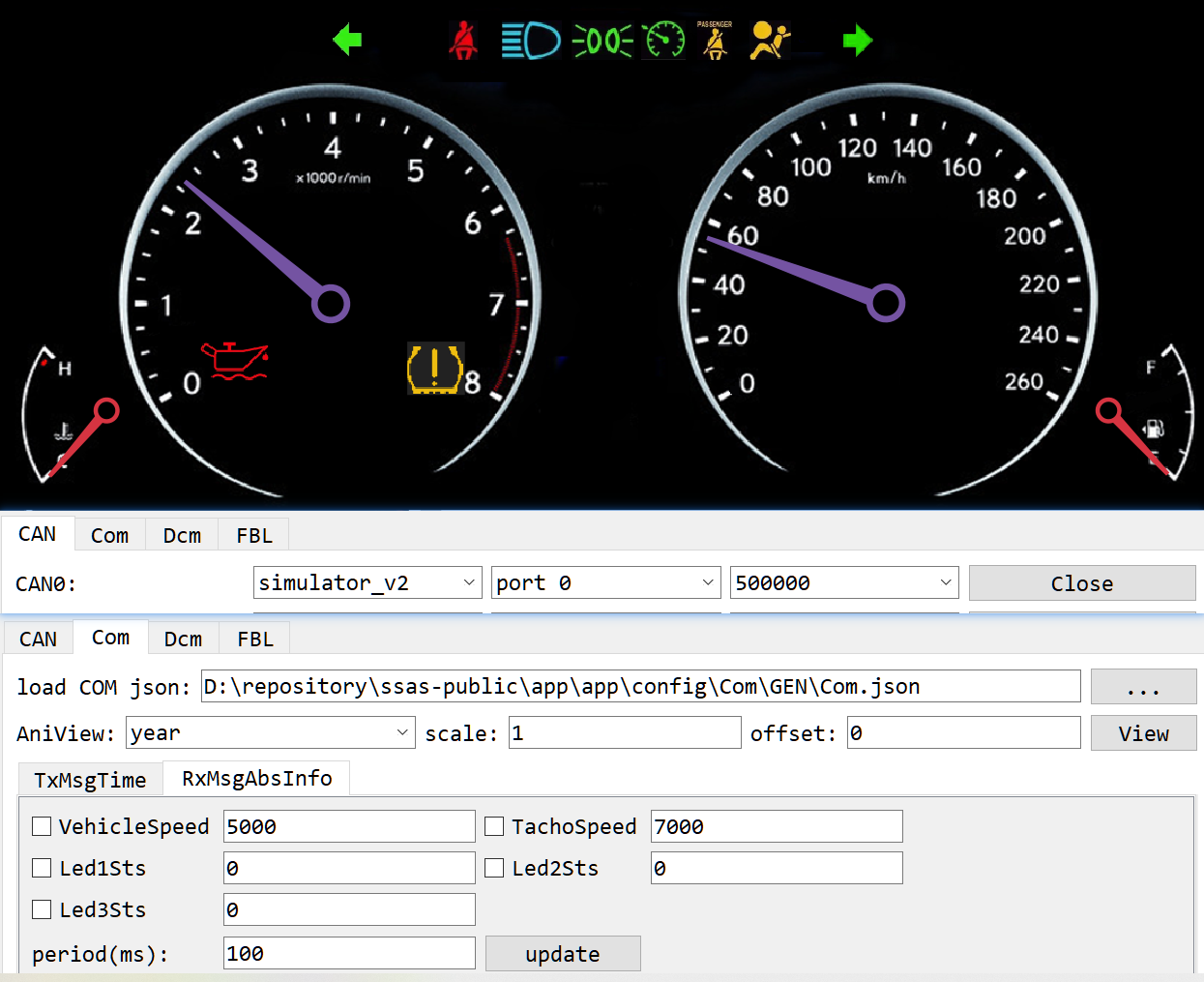Click the offset input field
The width and height of the screenshot is (1204, 982).
963,732
